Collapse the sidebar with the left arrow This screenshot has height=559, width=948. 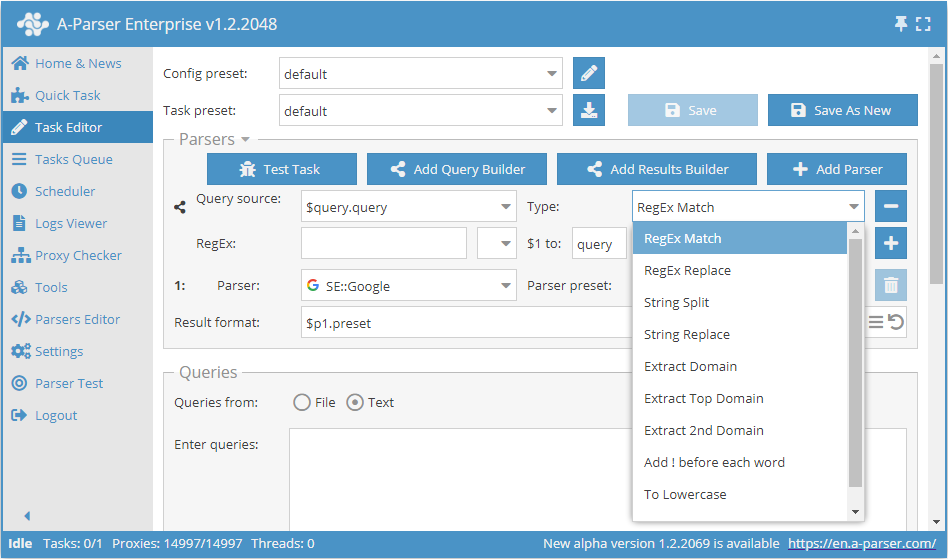27,516
